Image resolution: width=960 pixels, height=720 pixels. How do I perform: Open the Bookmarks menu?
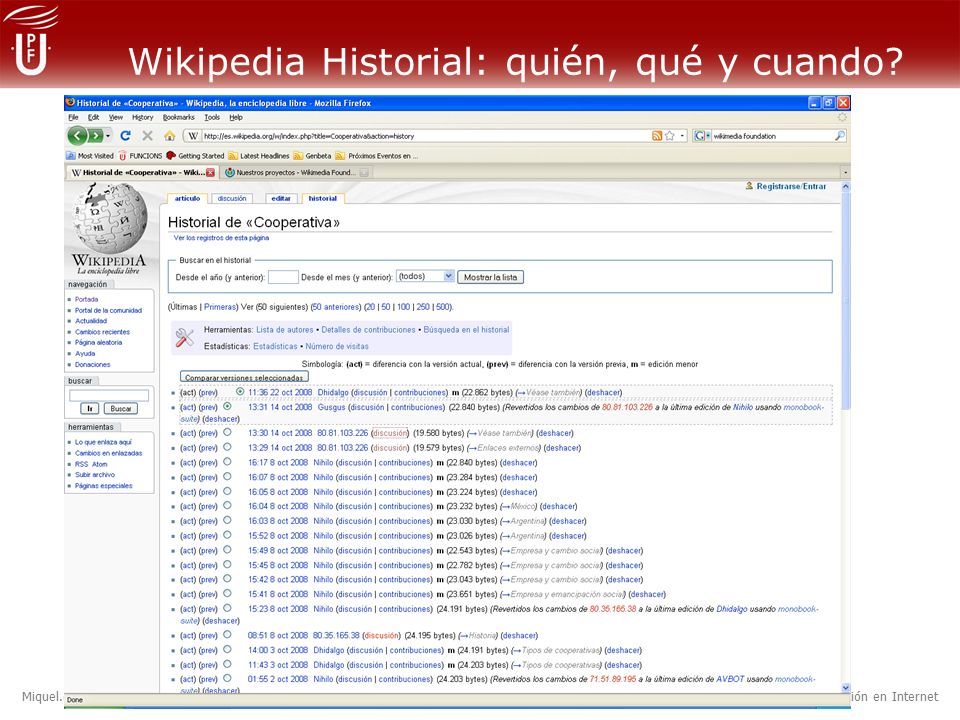click(x=179, y=118)
